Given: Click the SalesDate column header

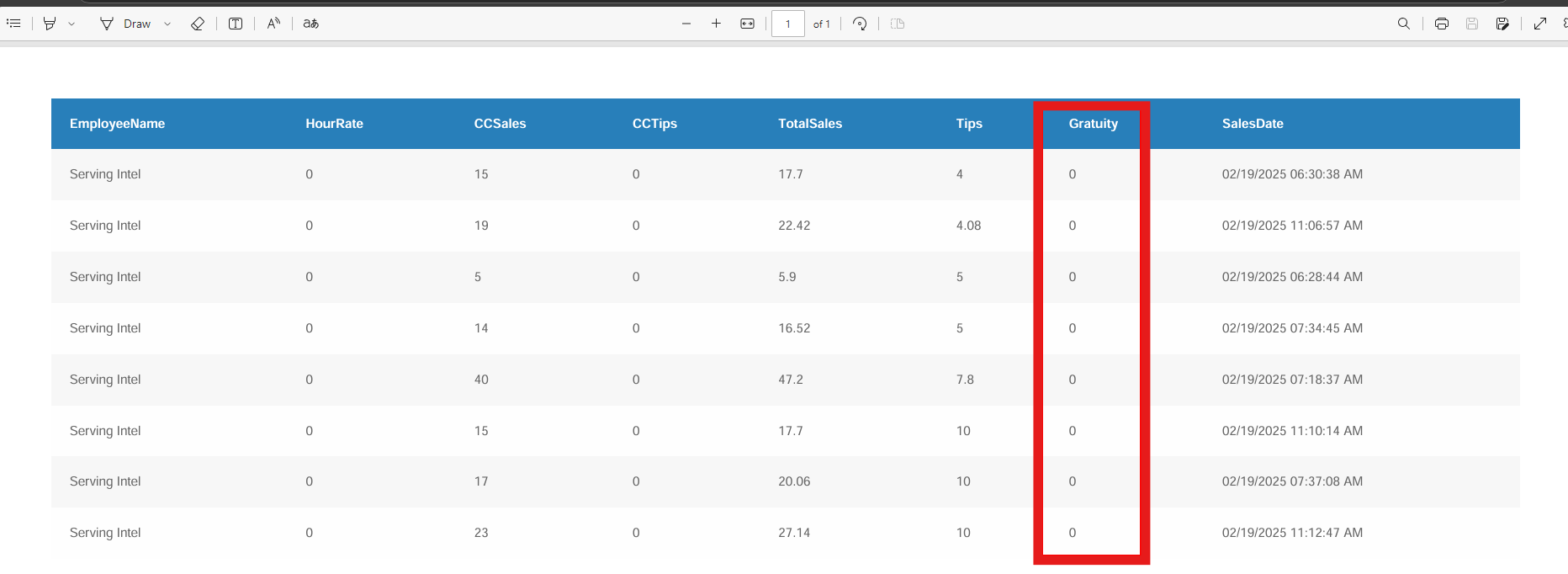Looking at the screenshot, I should (x=1253, y=124).
